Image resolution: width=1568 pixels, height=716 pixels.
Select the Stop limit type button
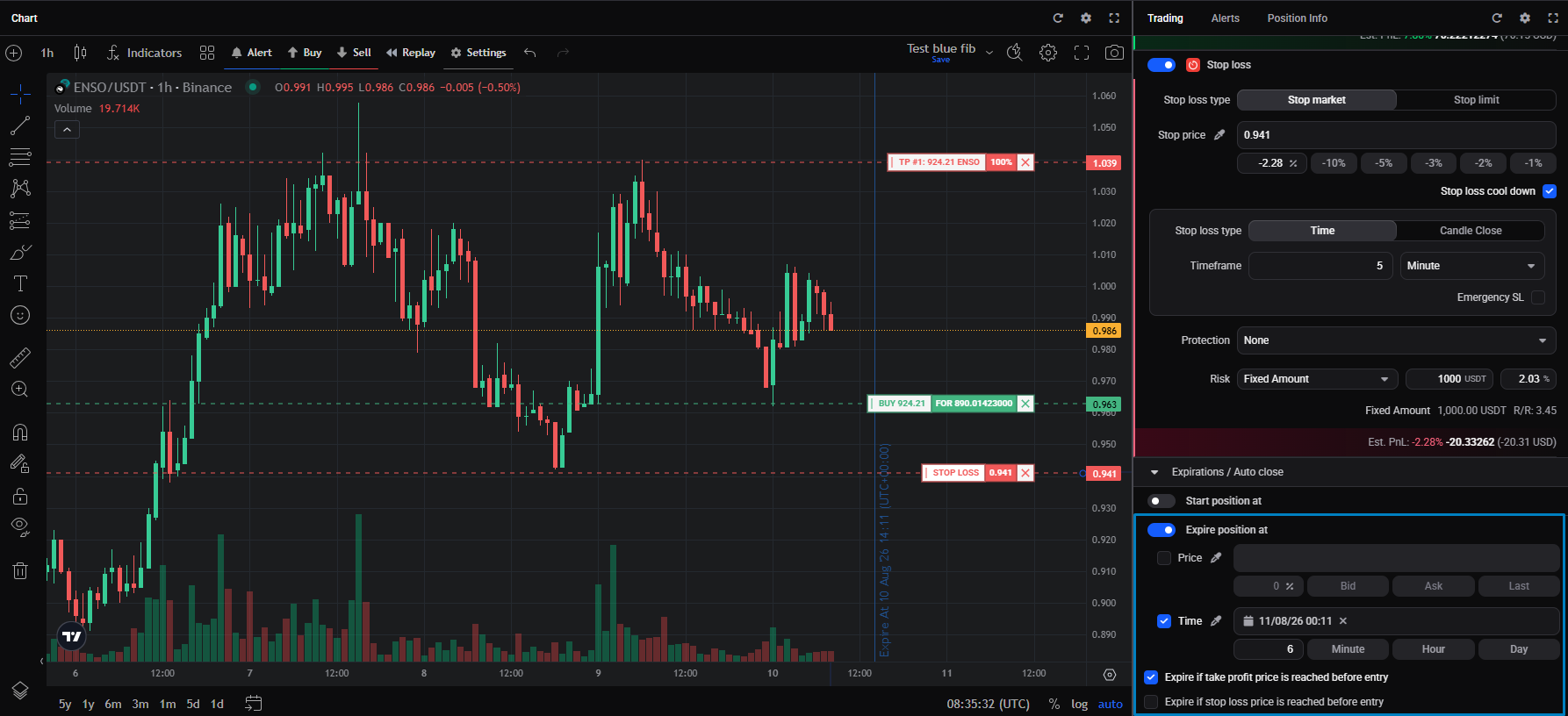pos(1476,100)
